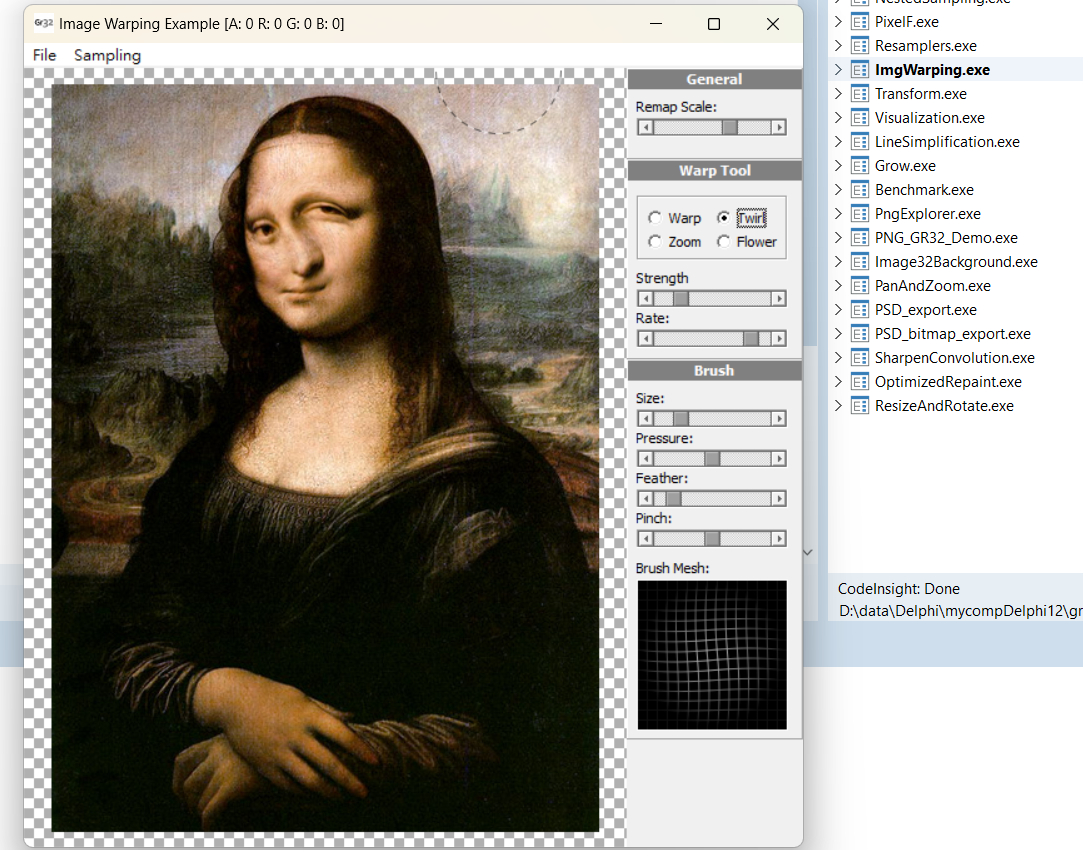This screenshot has height=850, width=1083.
Task: Expand Grow.exe tree node
Action: coord(838,166)
